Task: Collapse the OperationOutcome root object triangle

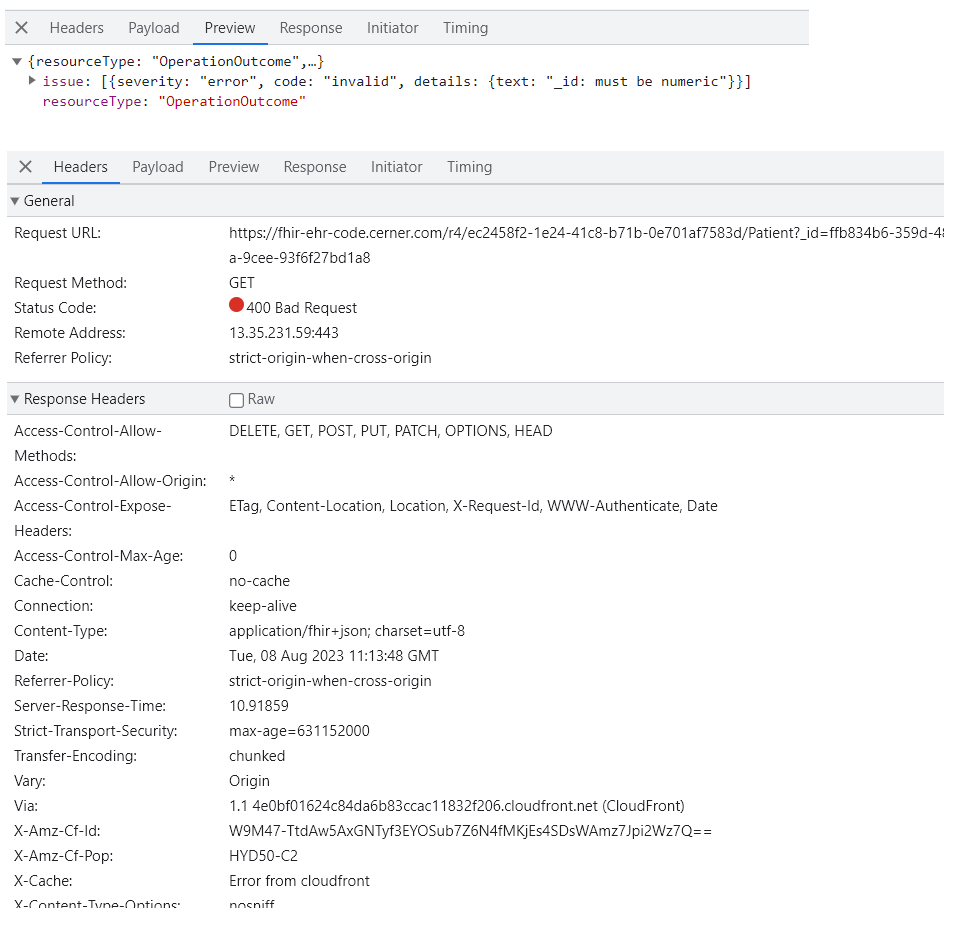Action: [x=16, y=60]
